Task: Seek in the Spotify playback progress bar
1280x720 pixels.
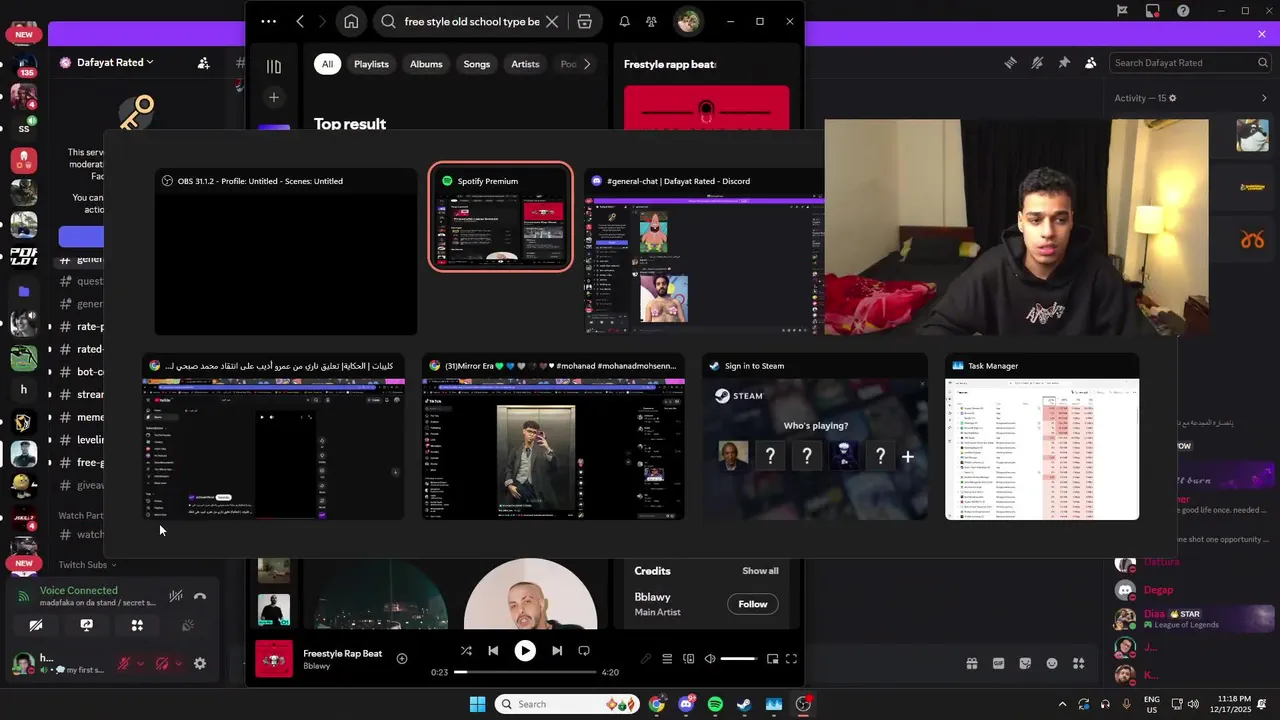Action: tap(525, 672)
